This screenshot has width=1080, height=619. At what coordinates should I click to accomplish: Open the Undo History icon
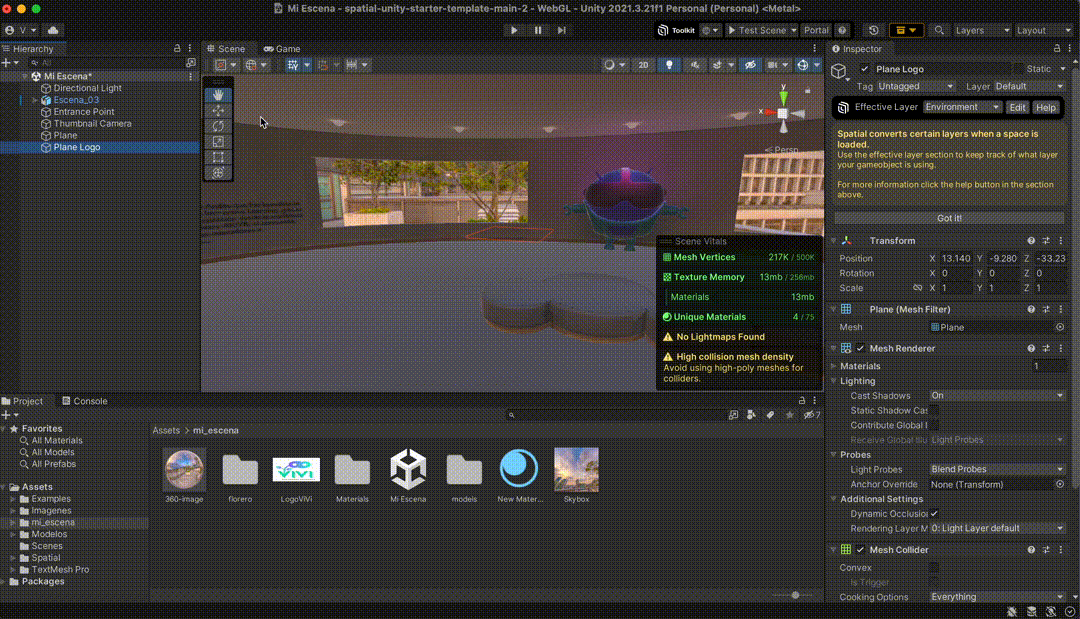pos(873,30)
